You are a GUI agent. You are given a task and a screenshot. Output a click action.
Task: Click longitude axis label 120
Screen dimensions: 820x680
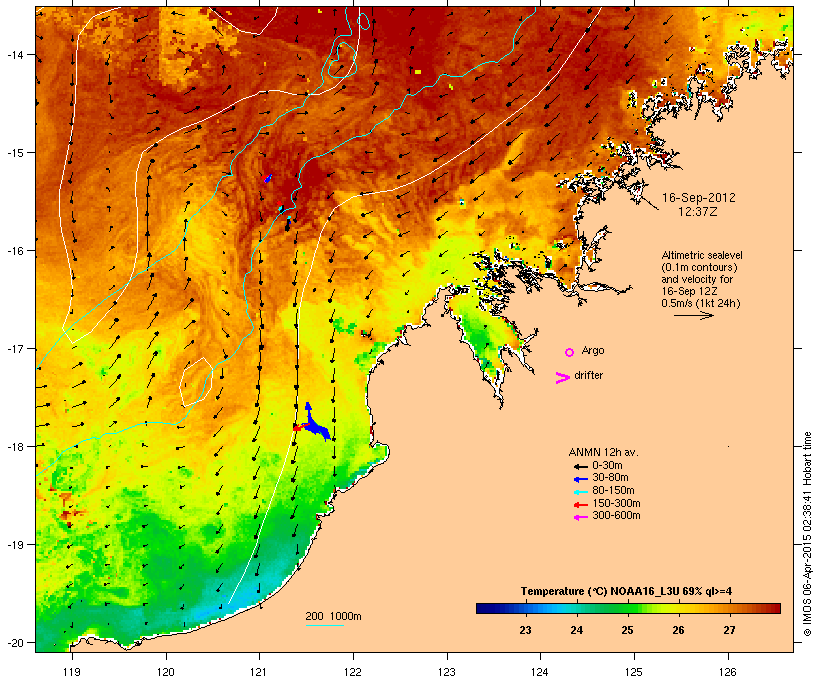pos(166,672)
